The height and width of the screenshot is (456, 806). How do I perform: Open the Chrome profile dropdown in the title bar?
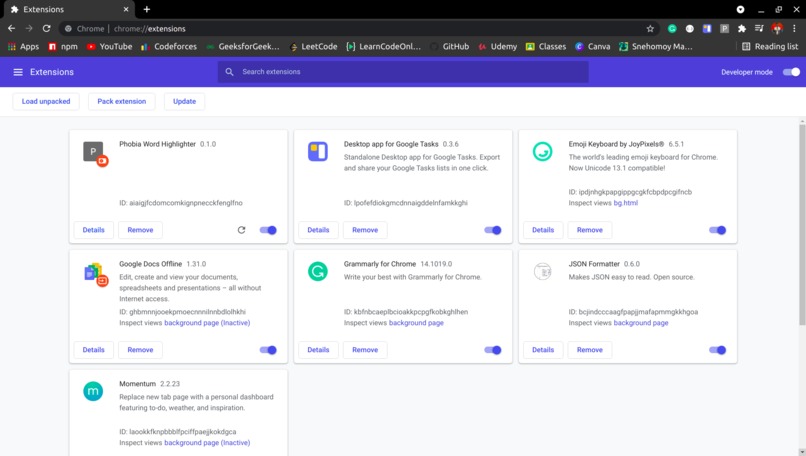[x=740, y=9]
